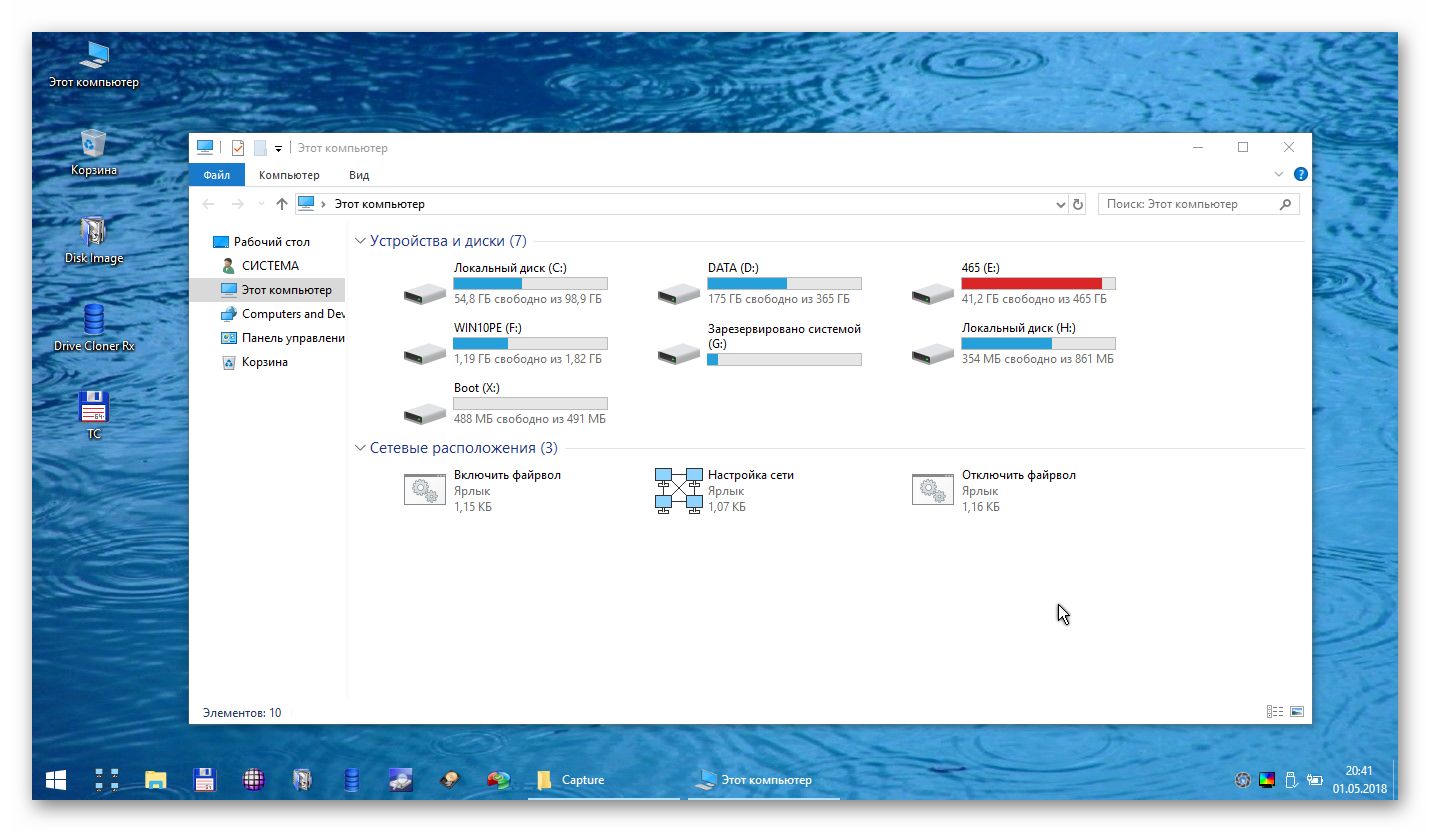Open the address bar history dropdown

(1060, 204)
